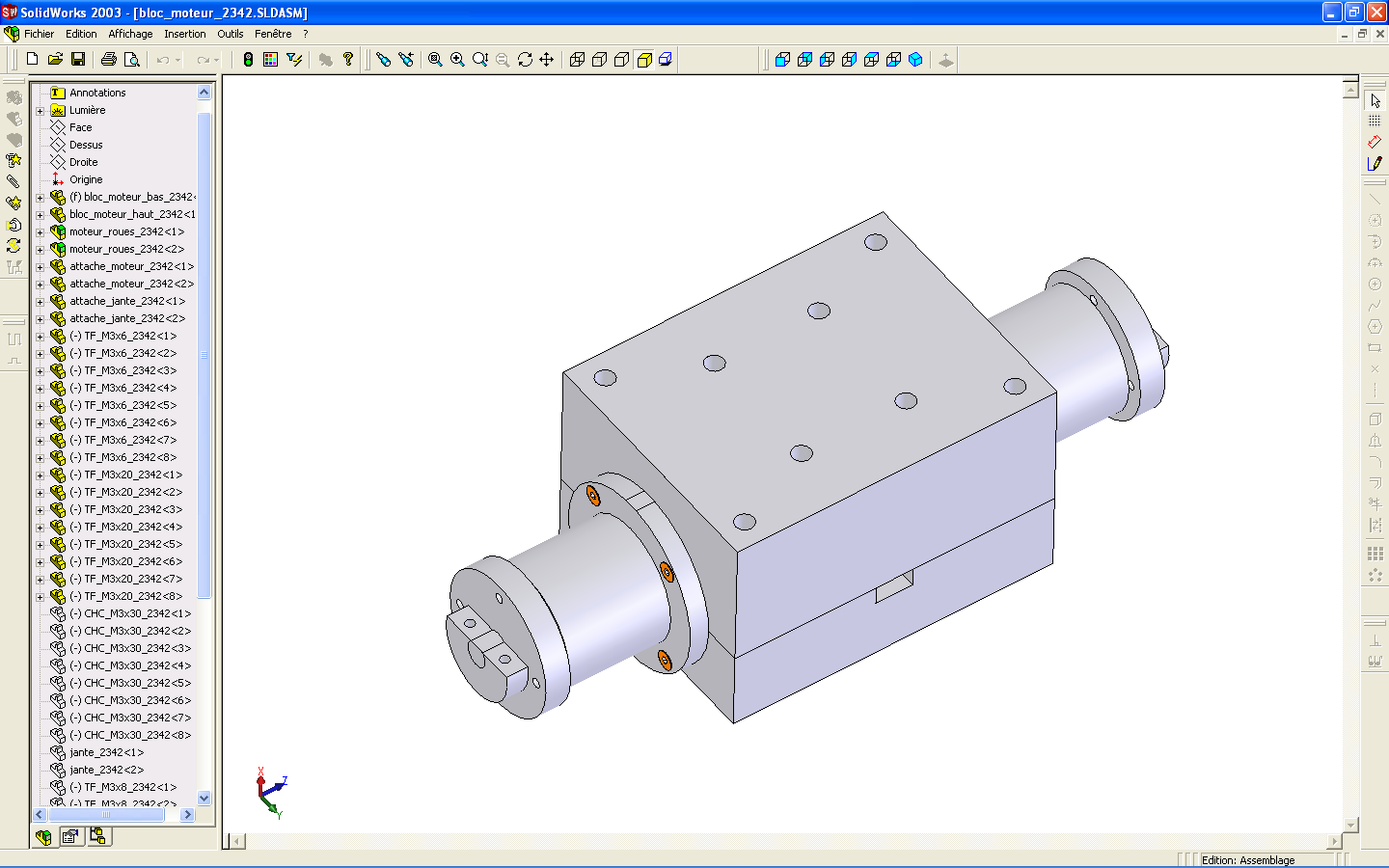Activate the Pan view arrows tool

pos(547,60)
